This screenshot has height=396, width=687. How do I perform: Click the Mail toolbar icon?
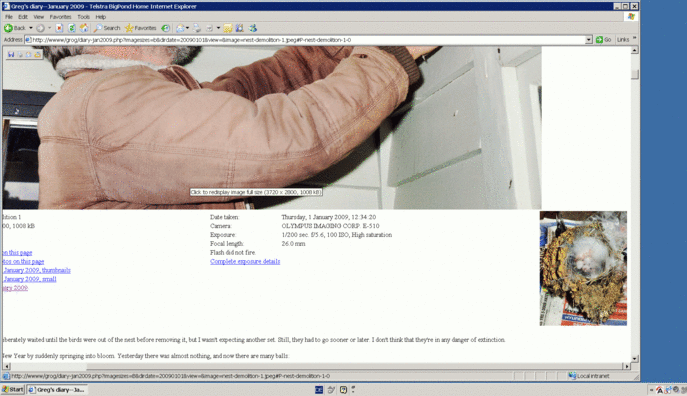click(180, 28)
